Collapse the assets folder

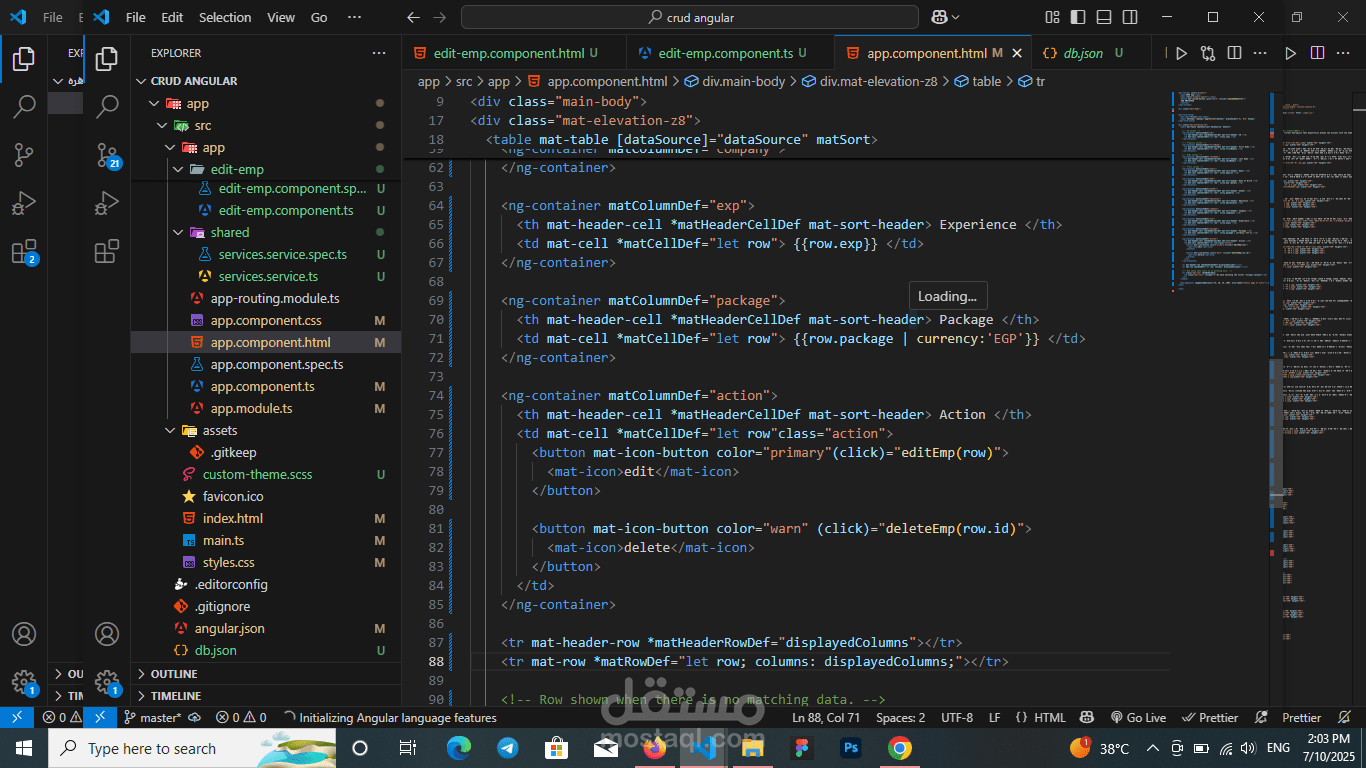click(x=170, y=430)
